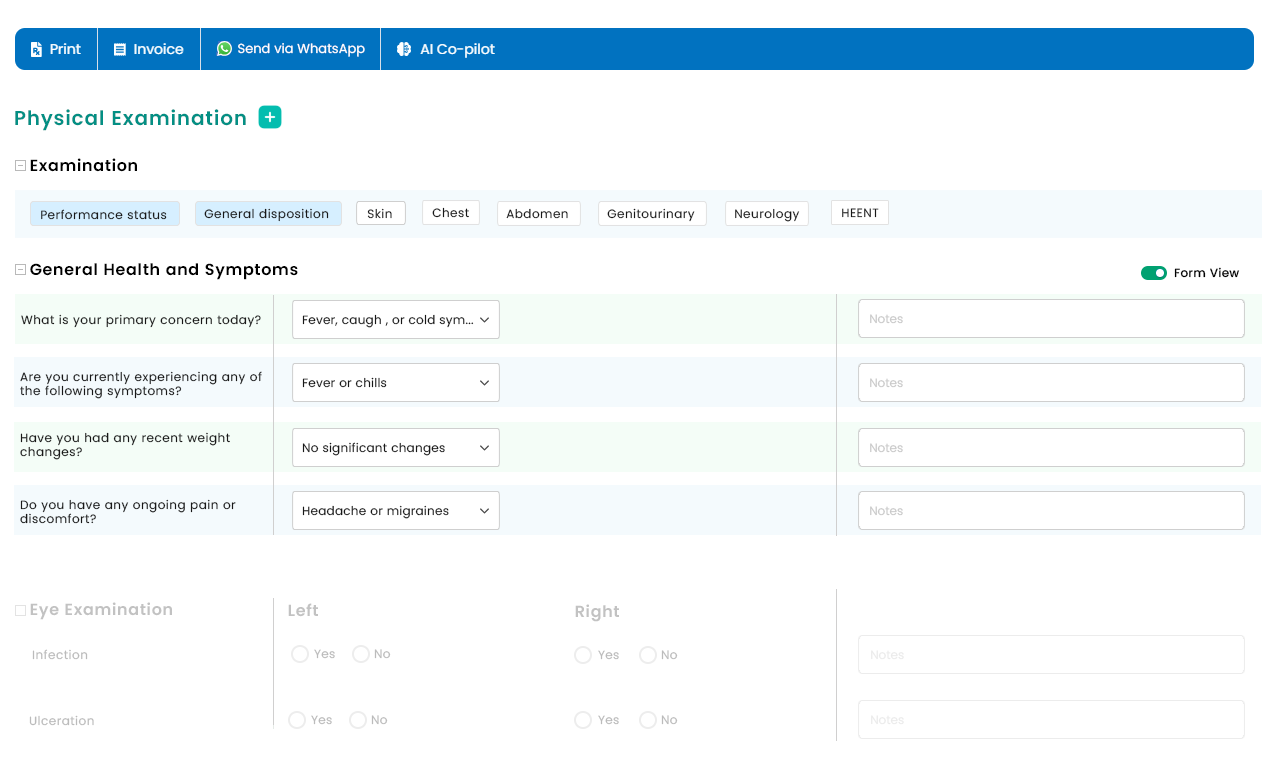The image size is (1269, 778).
Task: Click the Genitourinary examination tag
Action: click(x=651, y=214)
